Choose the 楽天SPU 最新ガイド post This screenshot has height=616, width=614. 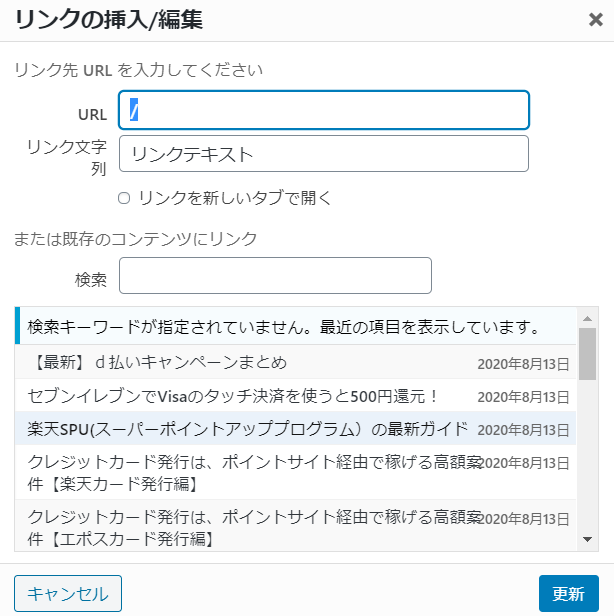coord(295,429)
